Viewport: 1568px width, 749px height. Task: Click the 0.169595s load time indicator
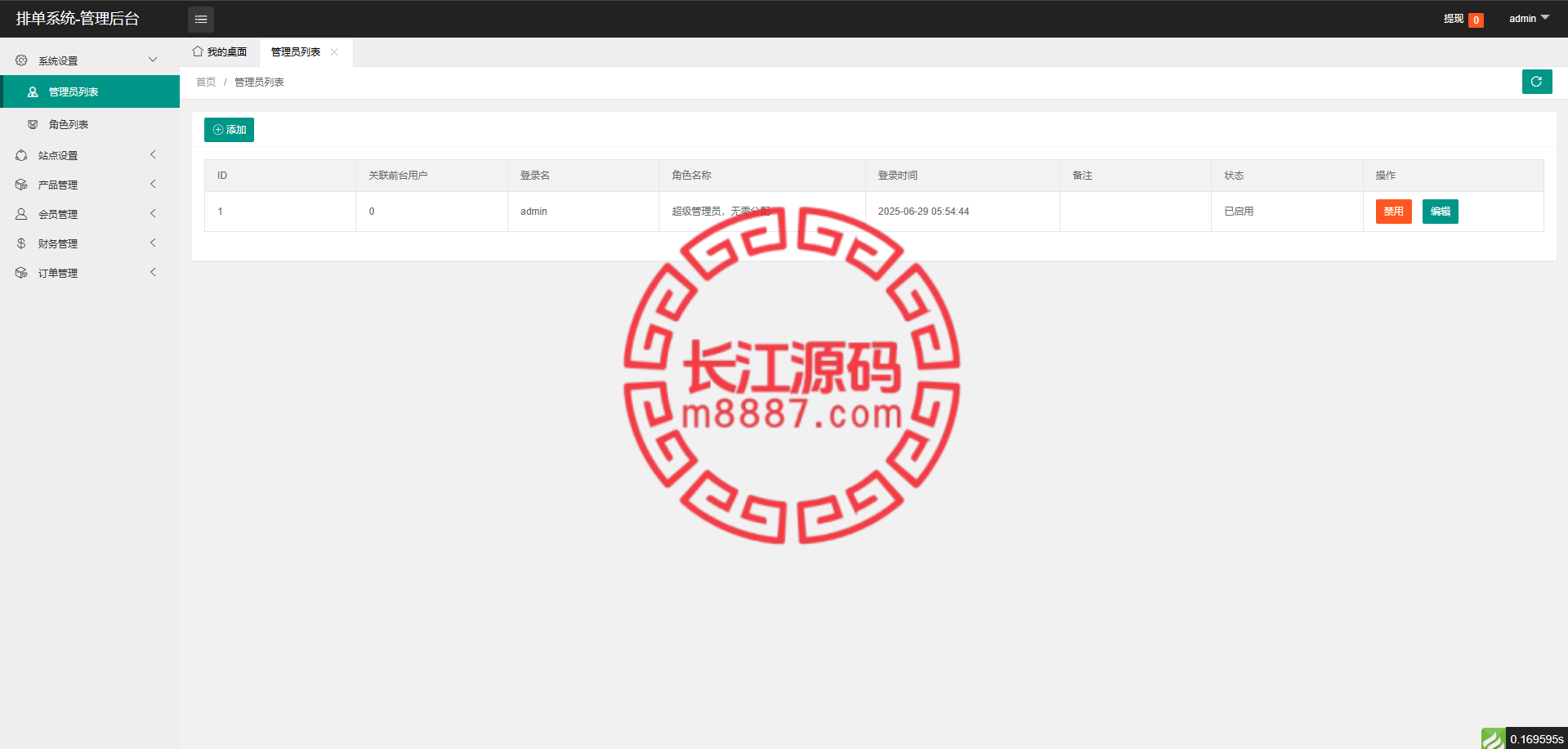pos(1536,739)
